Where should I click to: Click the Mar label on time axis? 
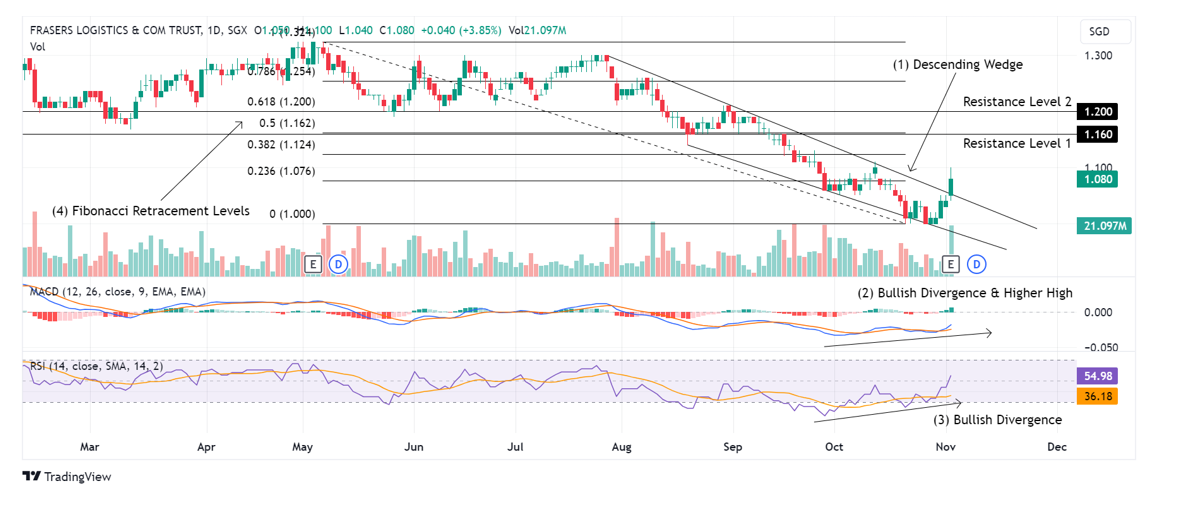tap(90, 447)
